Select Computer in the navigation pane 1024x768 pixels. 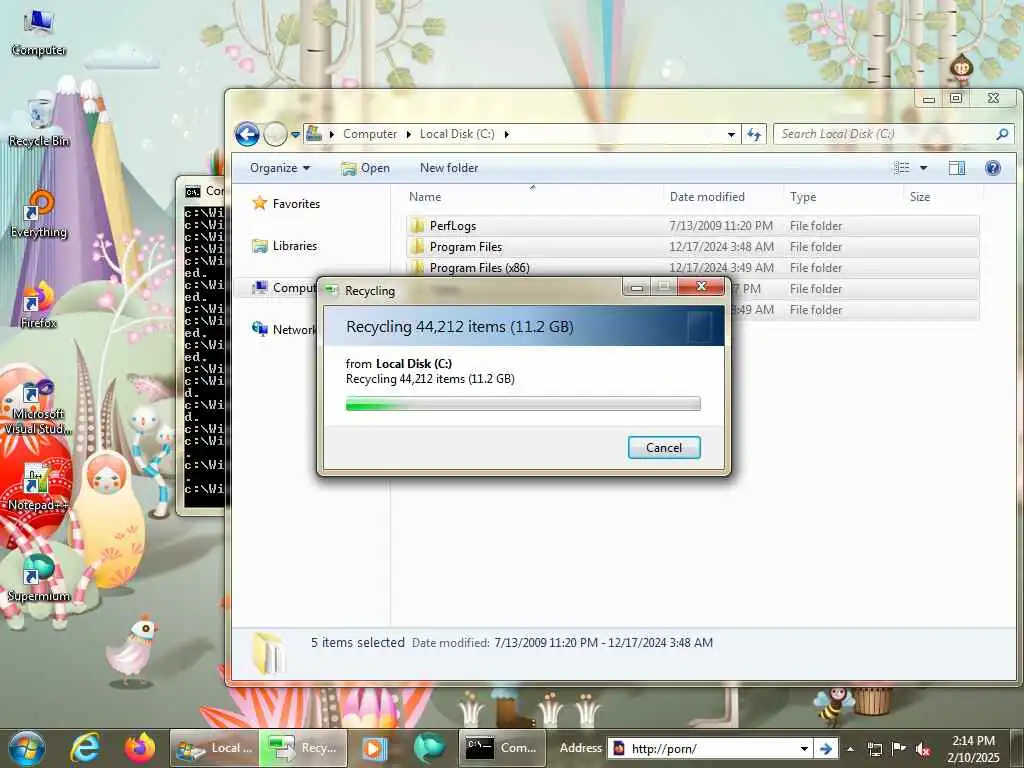click(284, 287)
